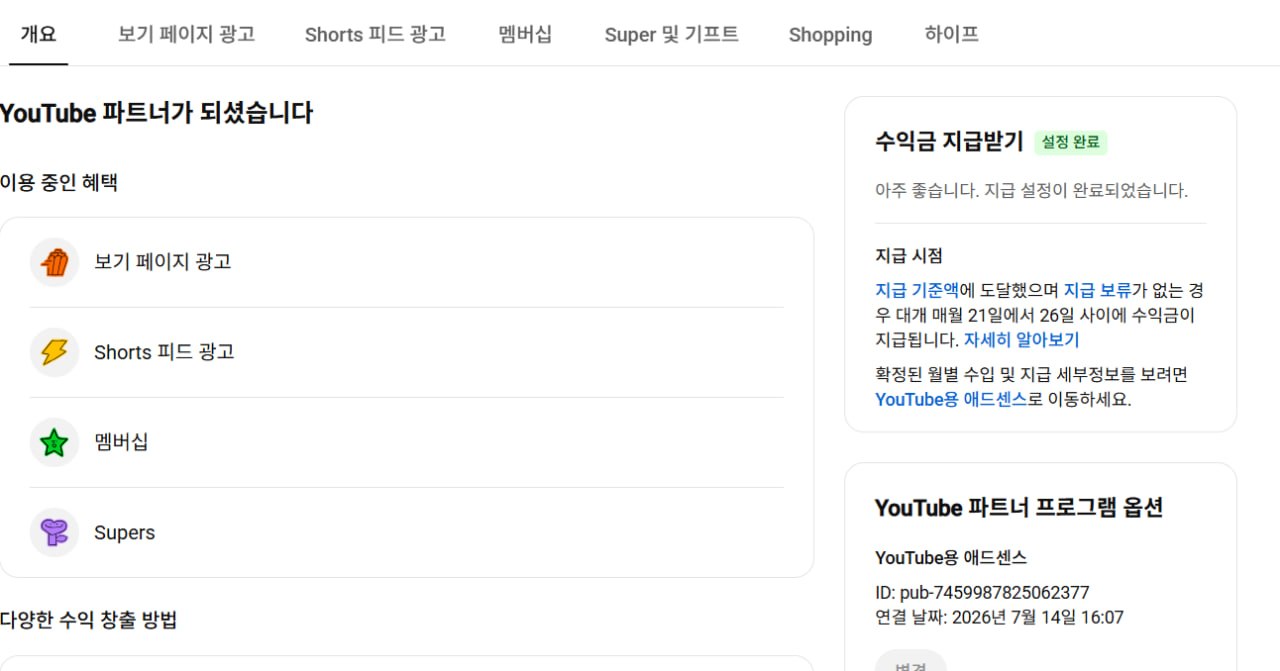Go to the Super 및 기프트 tab

coord(671,34)
